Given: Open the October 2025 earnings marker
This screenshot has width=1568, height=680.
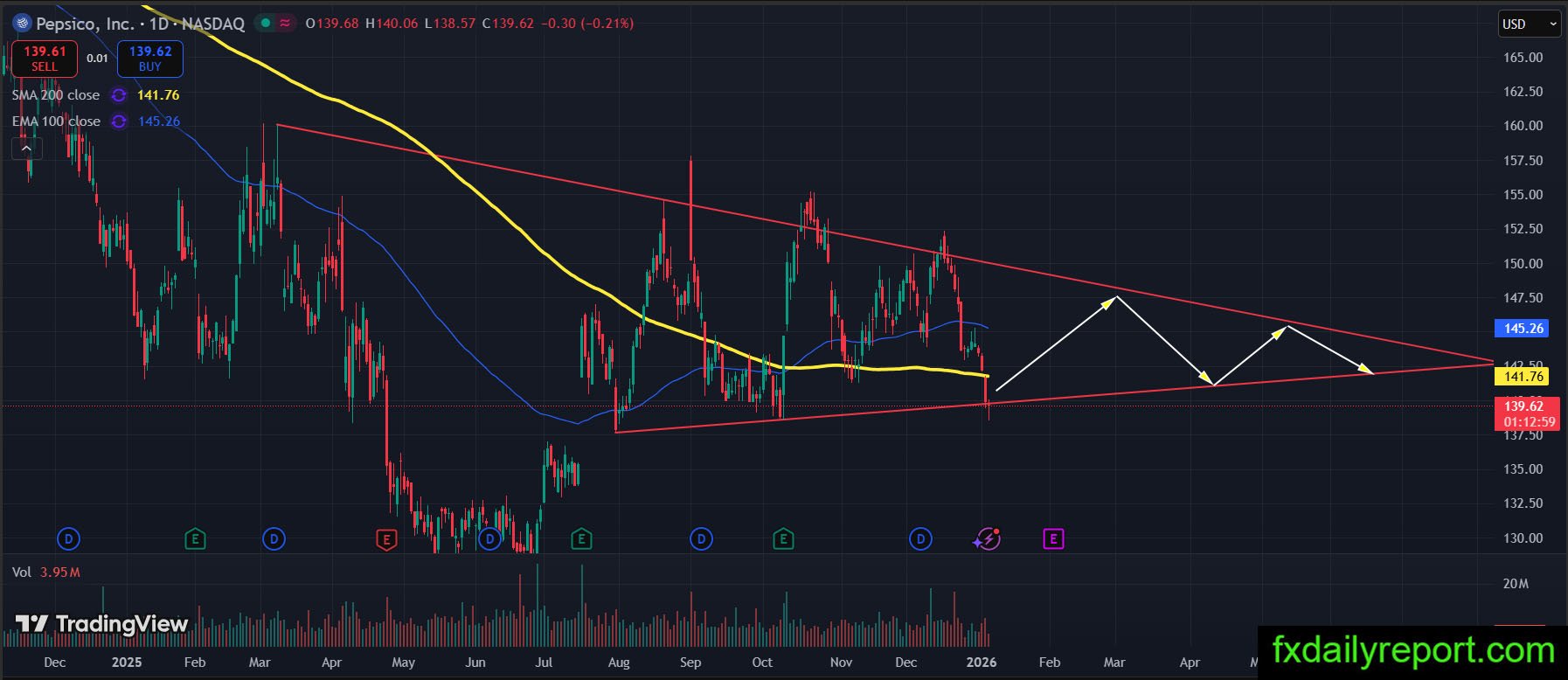Looking at the screenshot, I should (783, 539).
